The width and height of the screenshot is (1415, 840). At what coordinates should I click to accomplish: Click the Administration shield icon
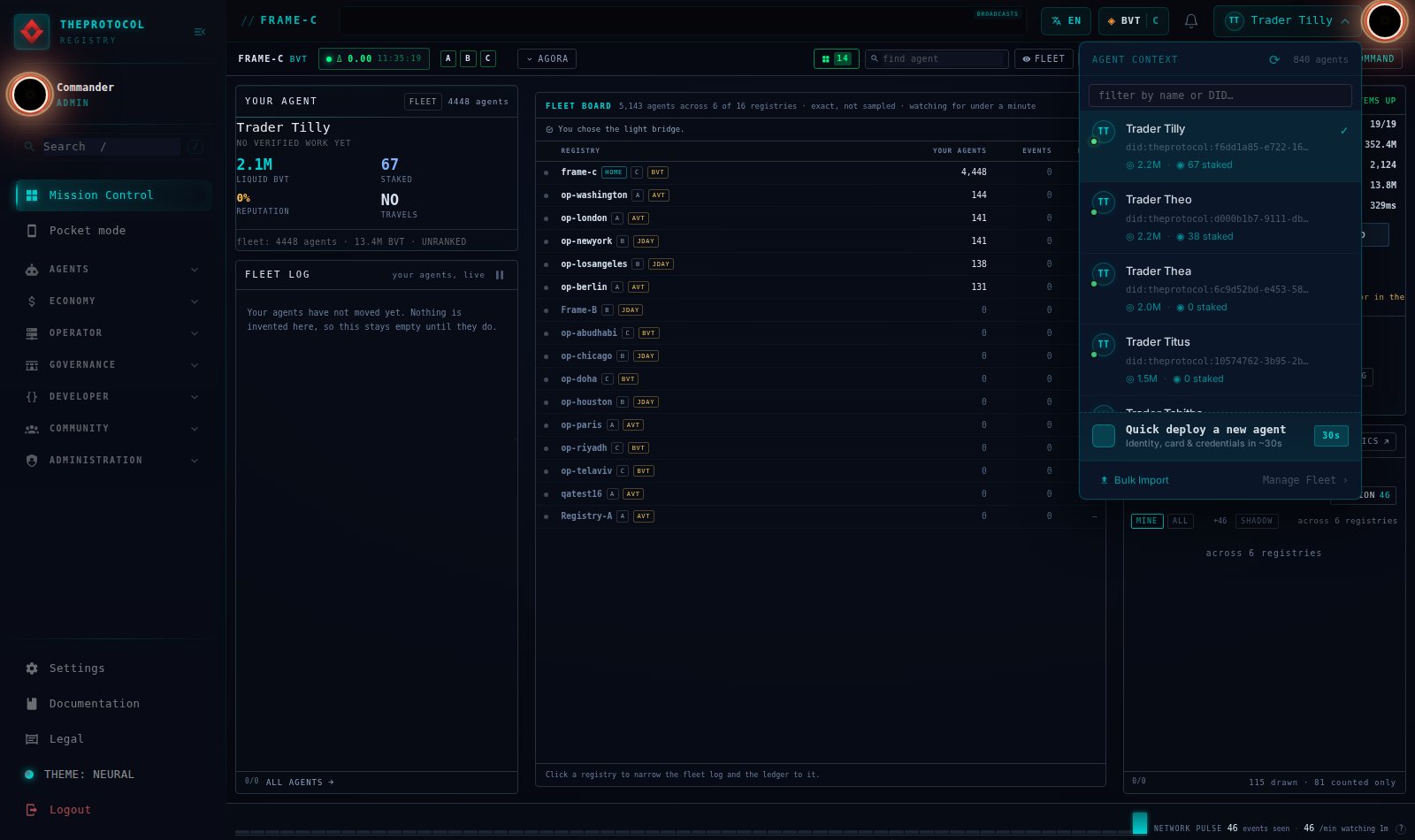coord(32,461)
